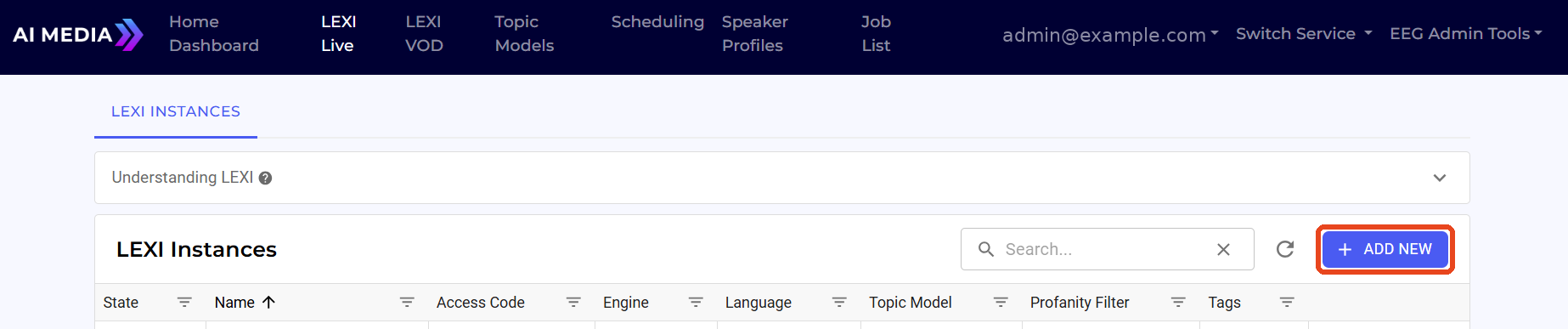Click the Understanding LEXI label
This screenshot has height=329, width=1568.
point(183,178)
